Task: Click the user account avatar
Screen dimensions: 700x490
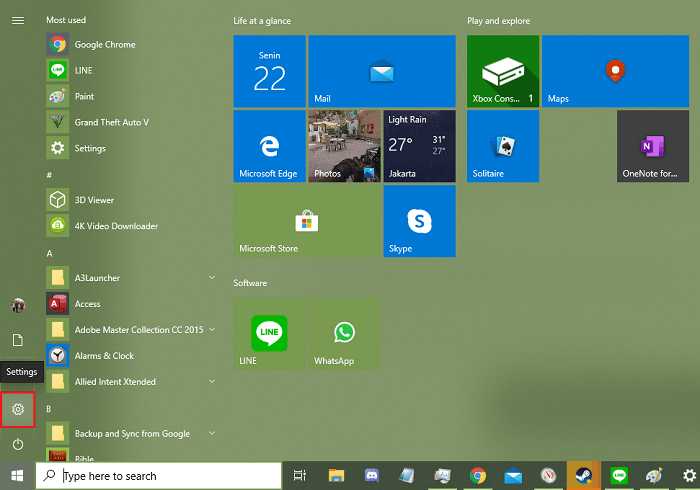Action: tap(18, 305)
